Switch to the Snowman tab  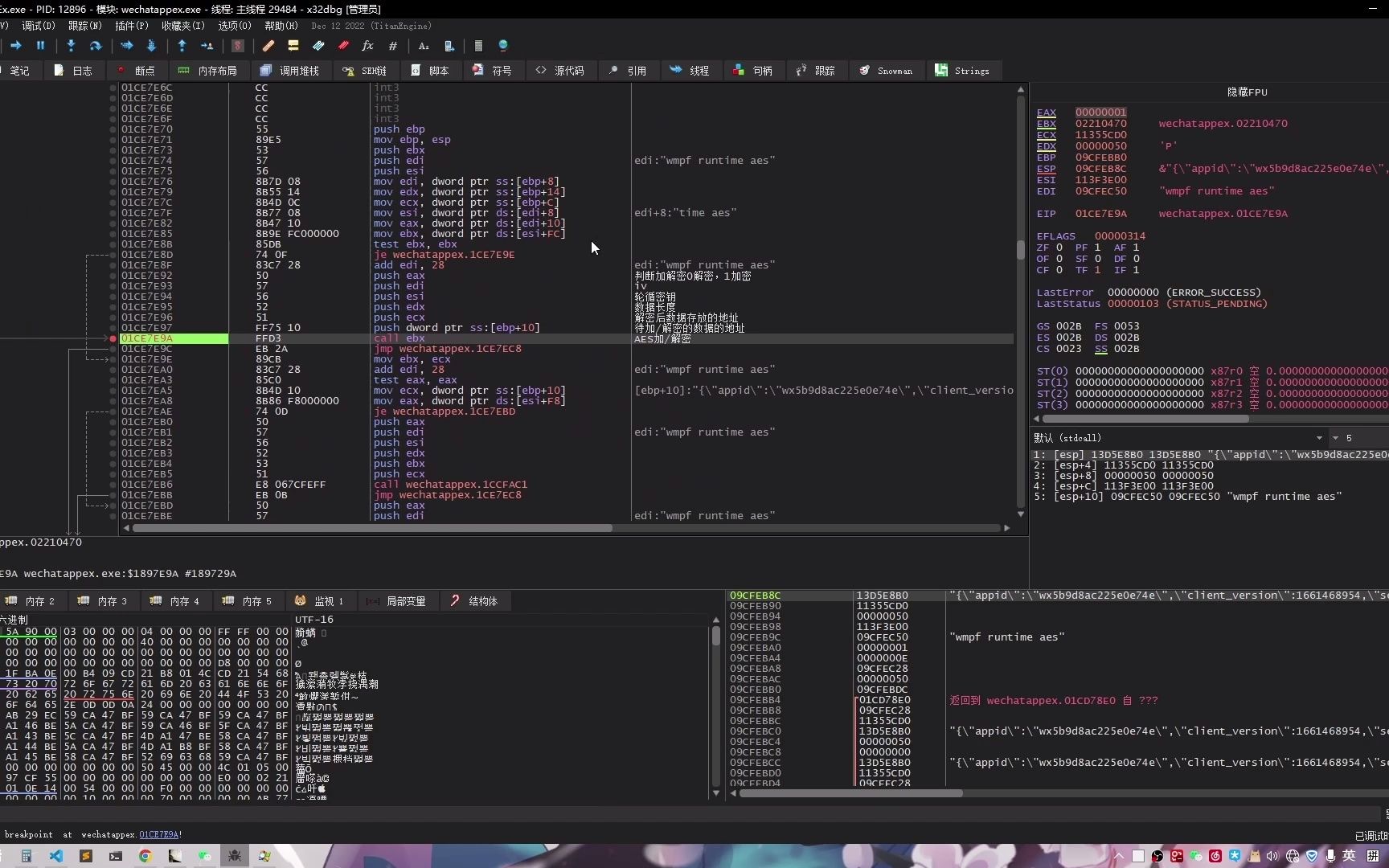point(887,71)
